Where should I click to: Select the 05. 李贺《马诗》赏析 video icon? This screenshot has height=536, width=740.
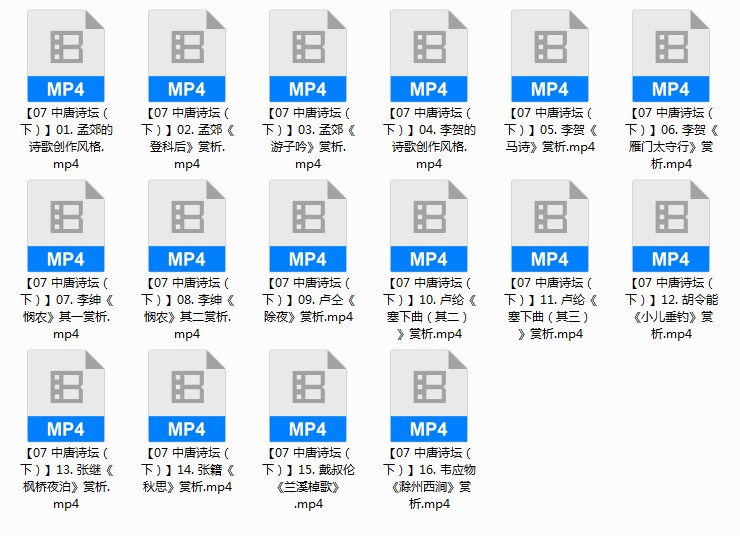point(550,56)
